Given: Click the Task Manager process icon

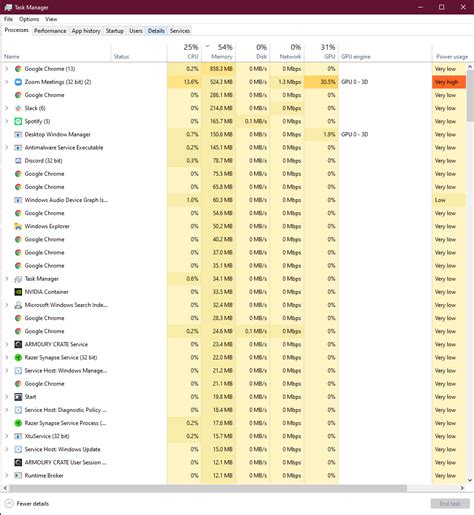Looking at the screenshot, I should pos(18,279).
